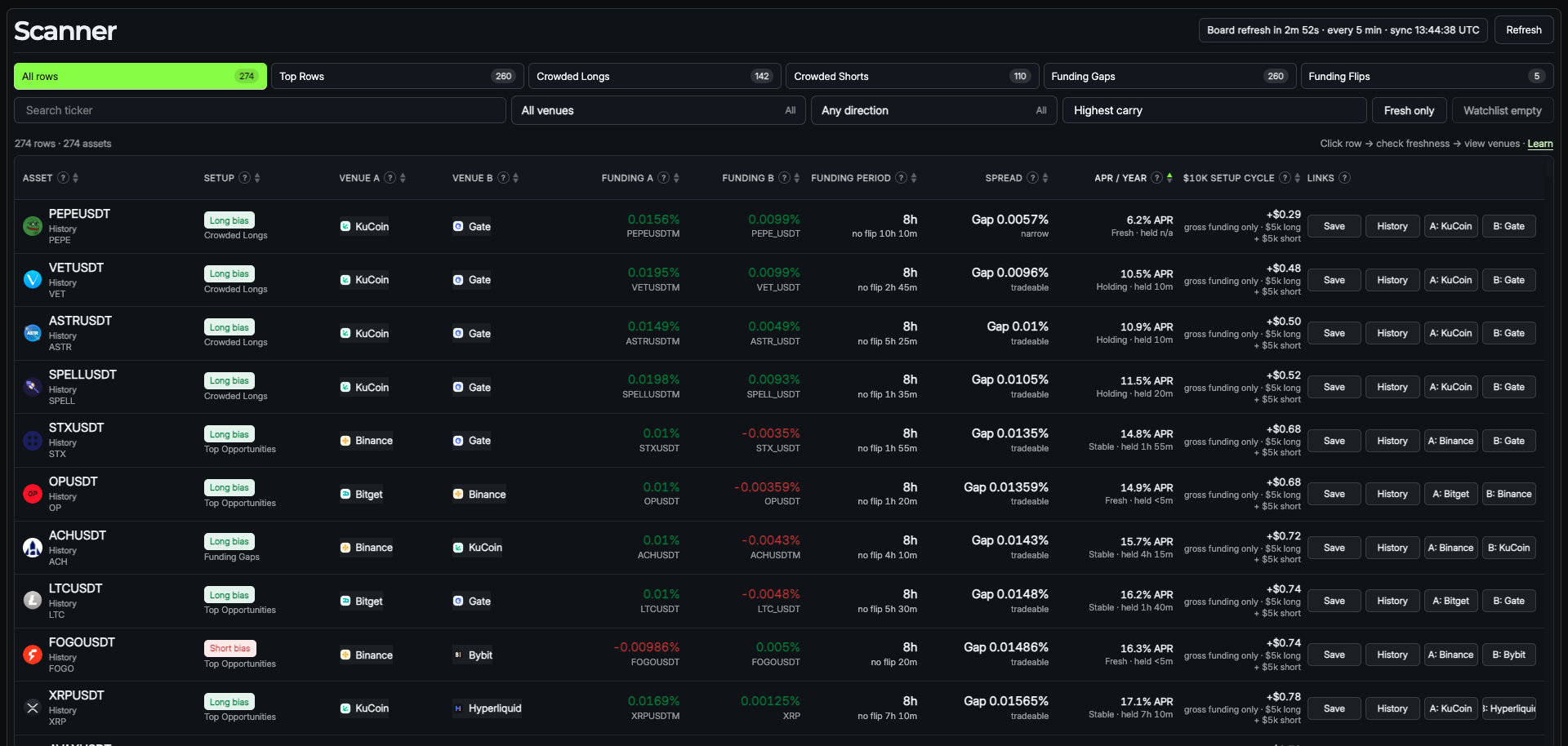
Task: Click the board refresh countdown status
Action: 1343,30
